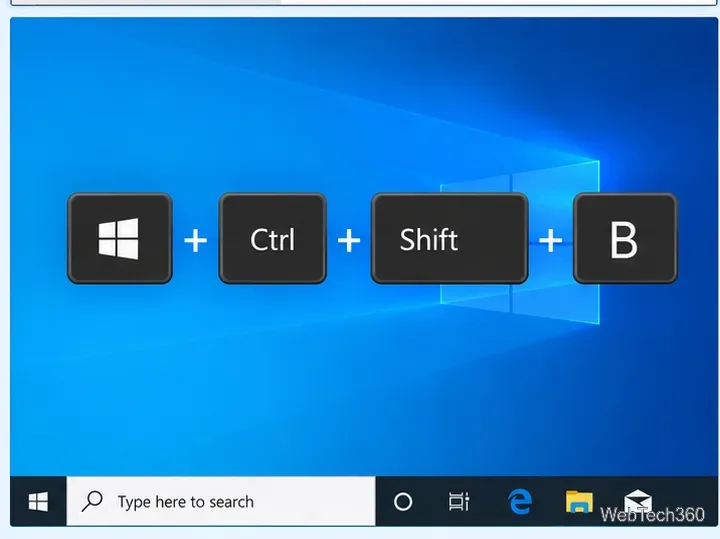Image resolution: width=720 pixels, height=539 pixels.
Task: Click the Shift key graphic
Action: [450, 238]
